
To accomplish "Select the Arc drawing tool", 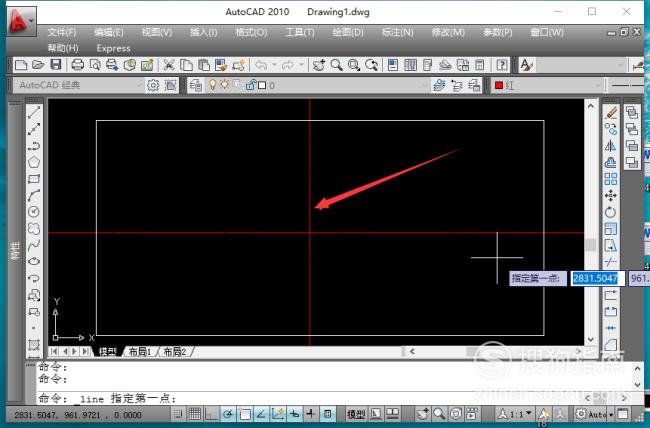I will click(34, 195).
